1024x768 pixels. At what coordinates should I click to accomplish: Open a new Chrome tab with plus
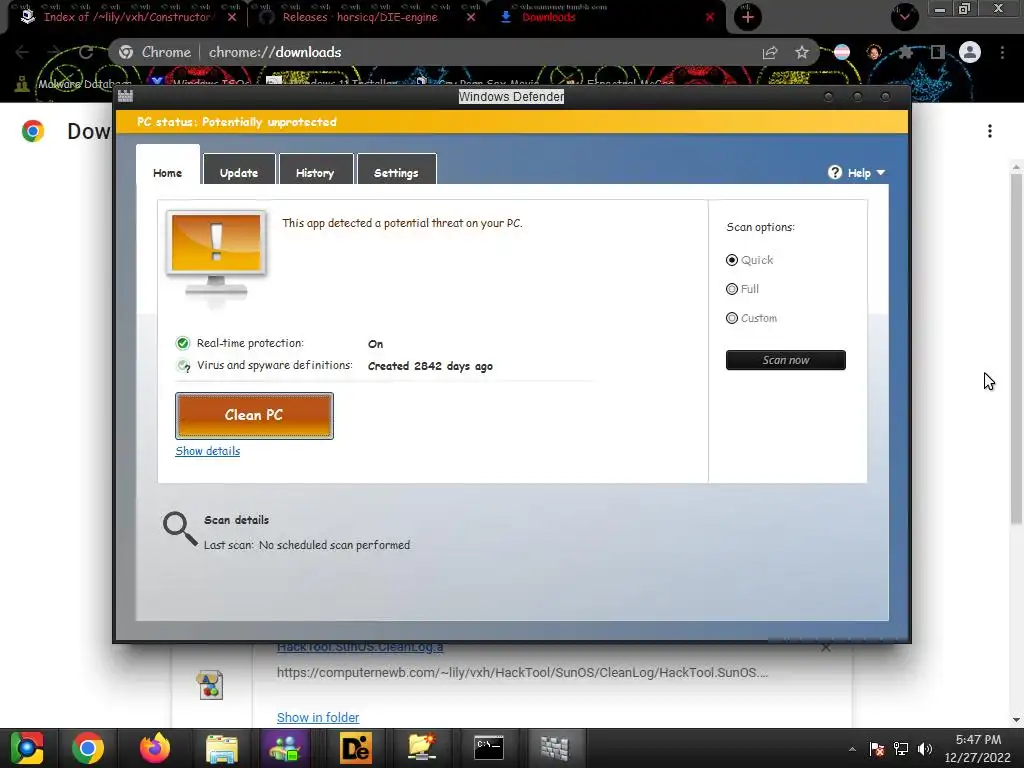pyautogui.click(x=748, y=17)
